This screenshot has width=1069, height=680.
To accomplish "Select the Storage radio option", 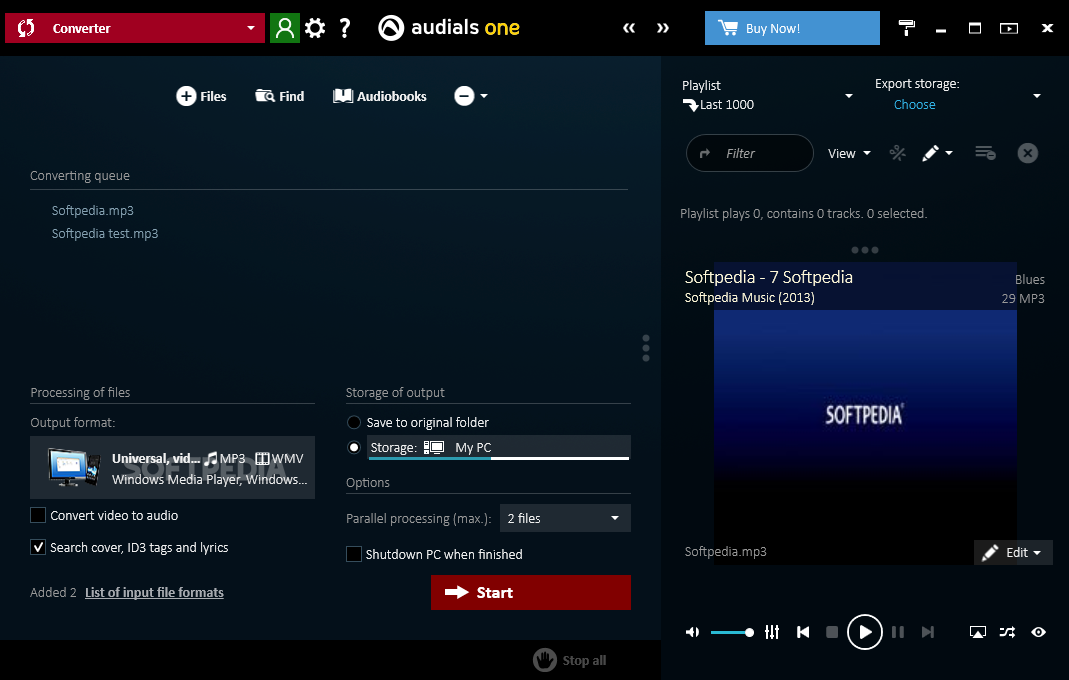I will click(x=354, y=447).
